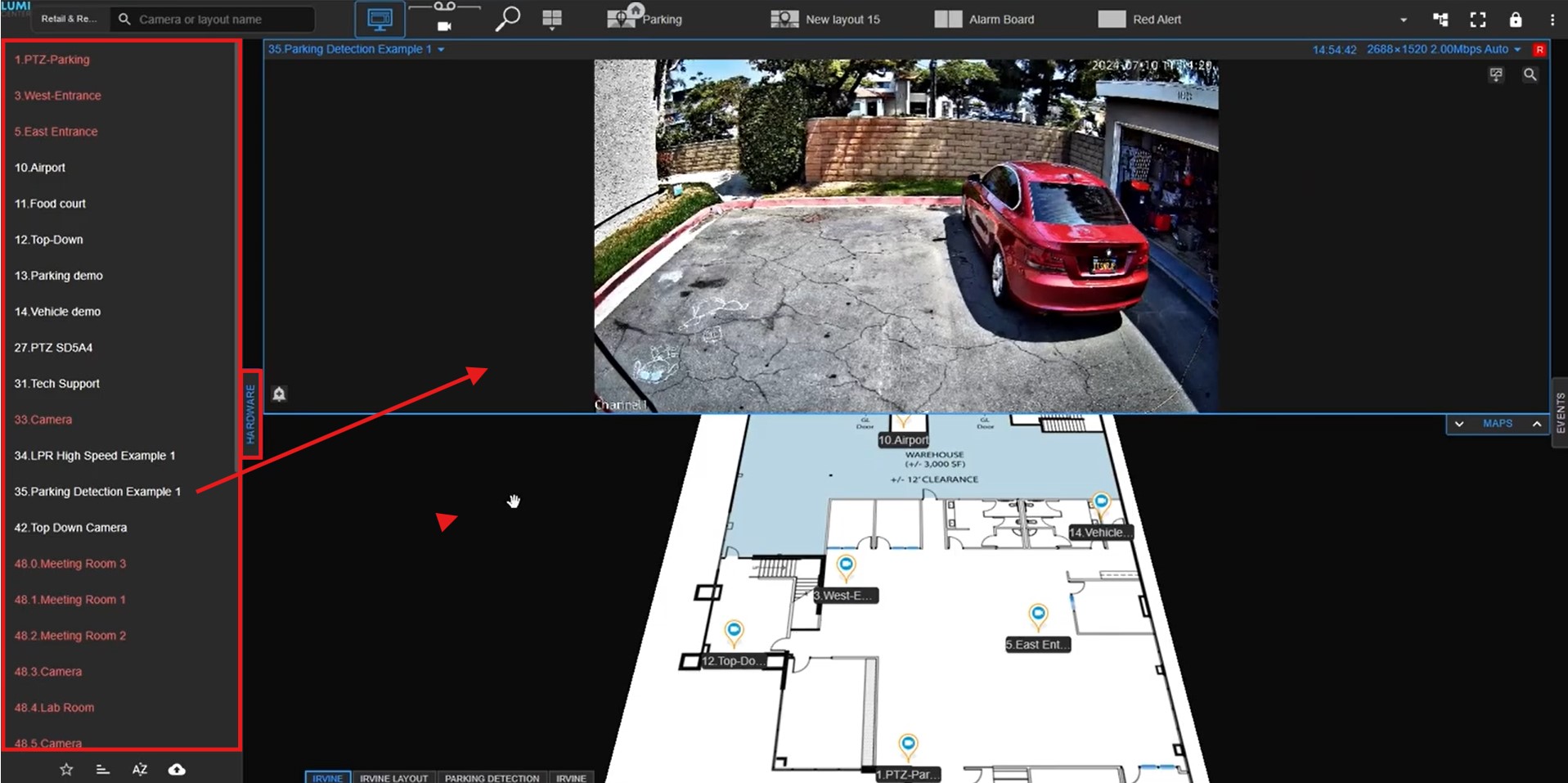Open the camera title dropdown arrow
The height and width of the screenshot is (783, 1568).
pyautogui.click(x=441, y=50)
